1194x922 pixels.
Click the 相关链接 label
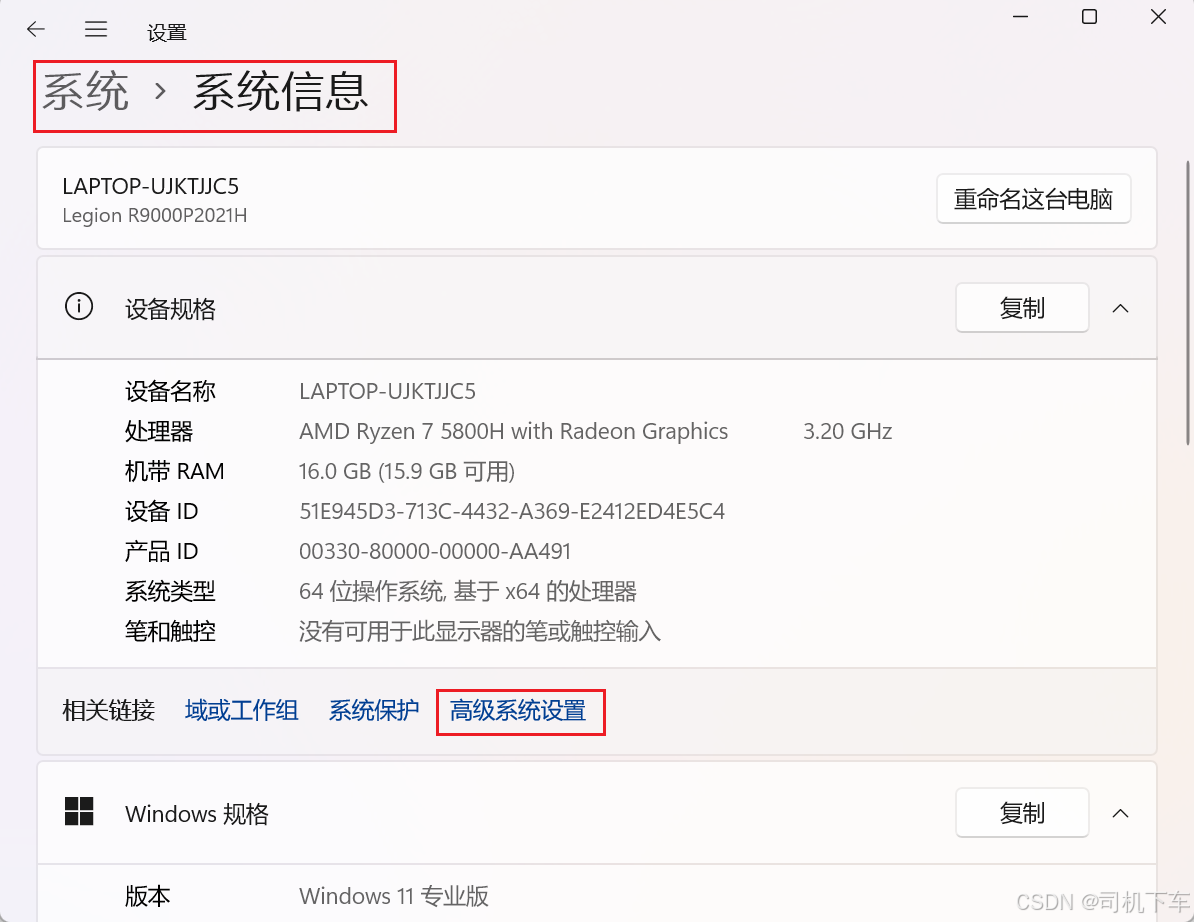click(x=109, y=710)
